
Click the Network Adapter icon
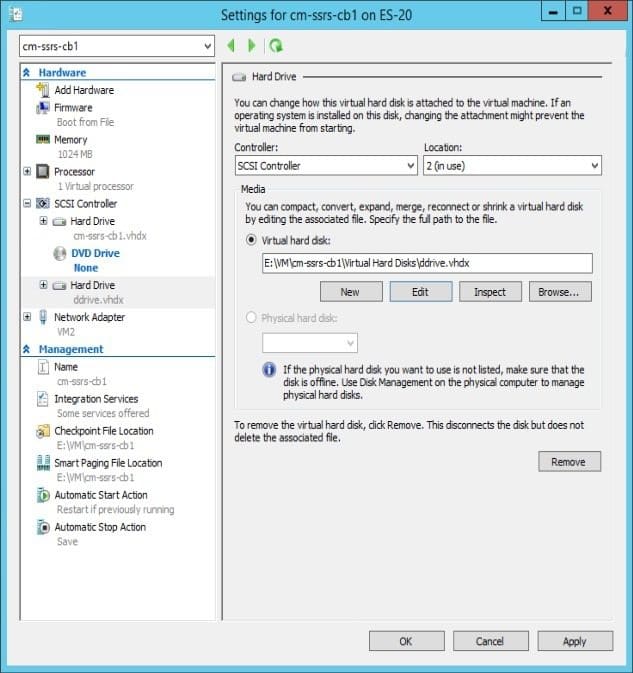[x=43, y=317]
